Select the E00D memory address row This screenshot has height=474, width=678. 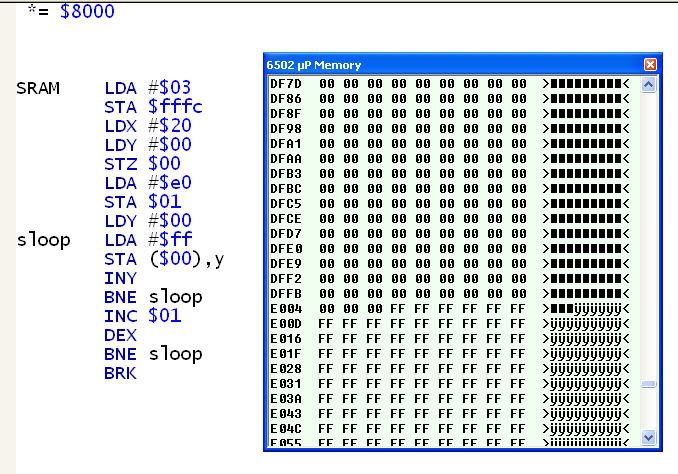tap(286, 324)
